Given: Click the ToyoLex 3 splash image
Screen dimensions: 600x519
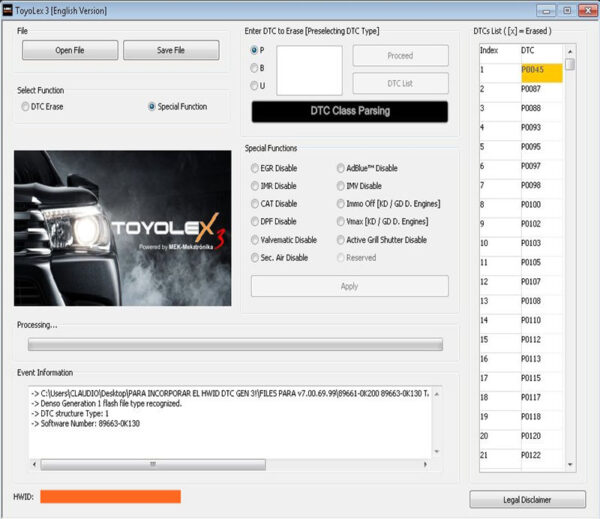Looking at the screenshot, I should point(122,228).
